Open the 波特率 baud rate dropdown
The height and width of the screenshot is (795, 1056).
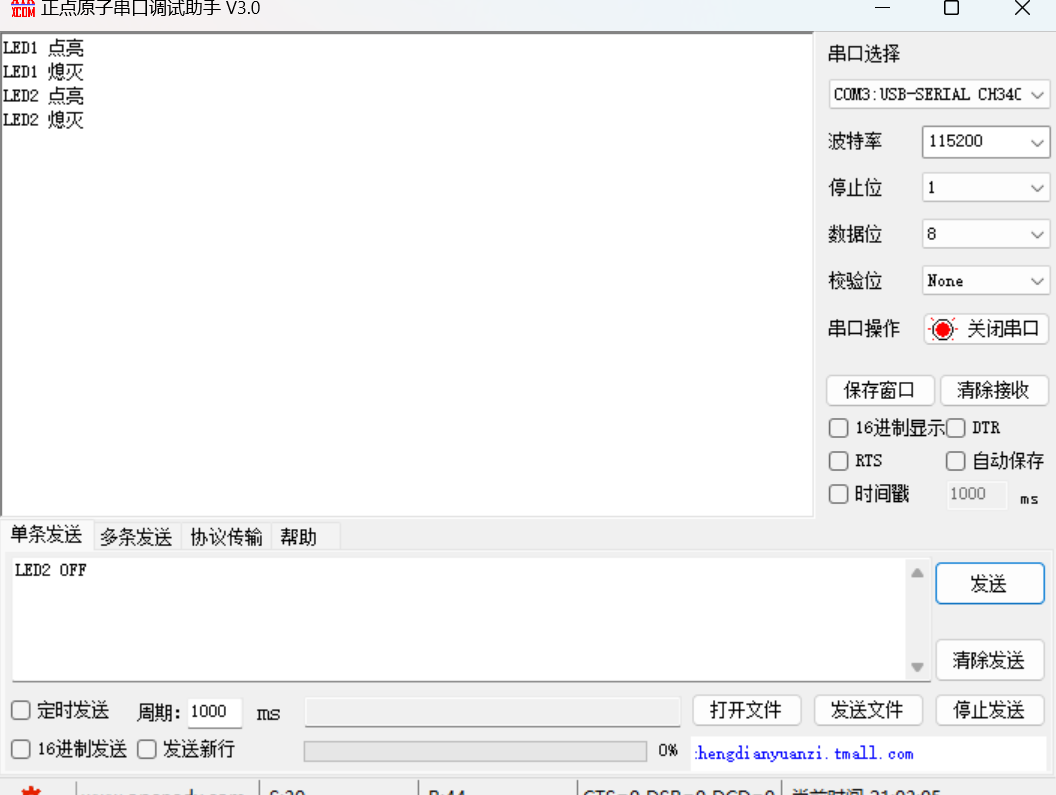(986, 141)
